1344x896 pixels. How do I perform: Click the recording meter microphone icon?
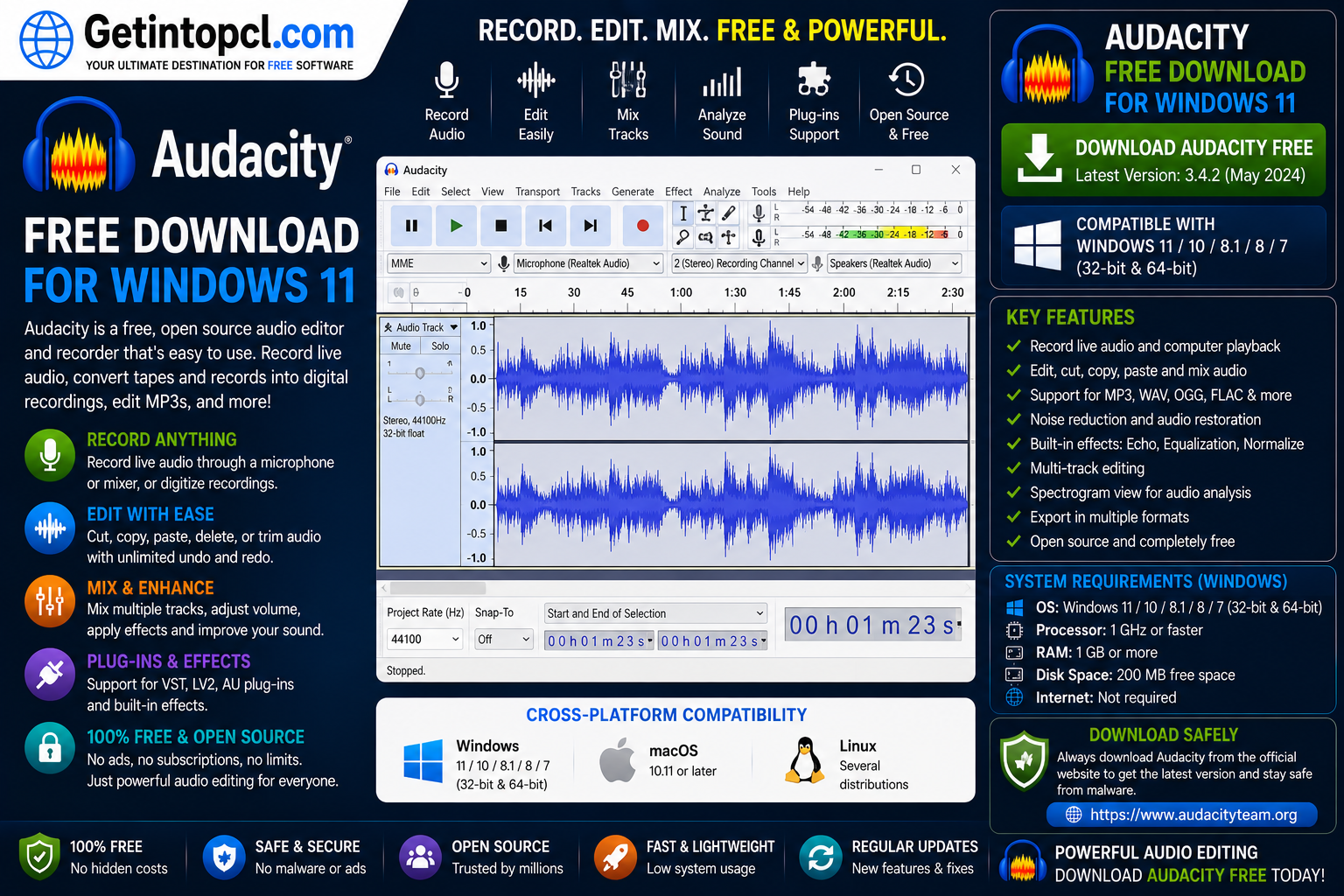tap(759, 213)
